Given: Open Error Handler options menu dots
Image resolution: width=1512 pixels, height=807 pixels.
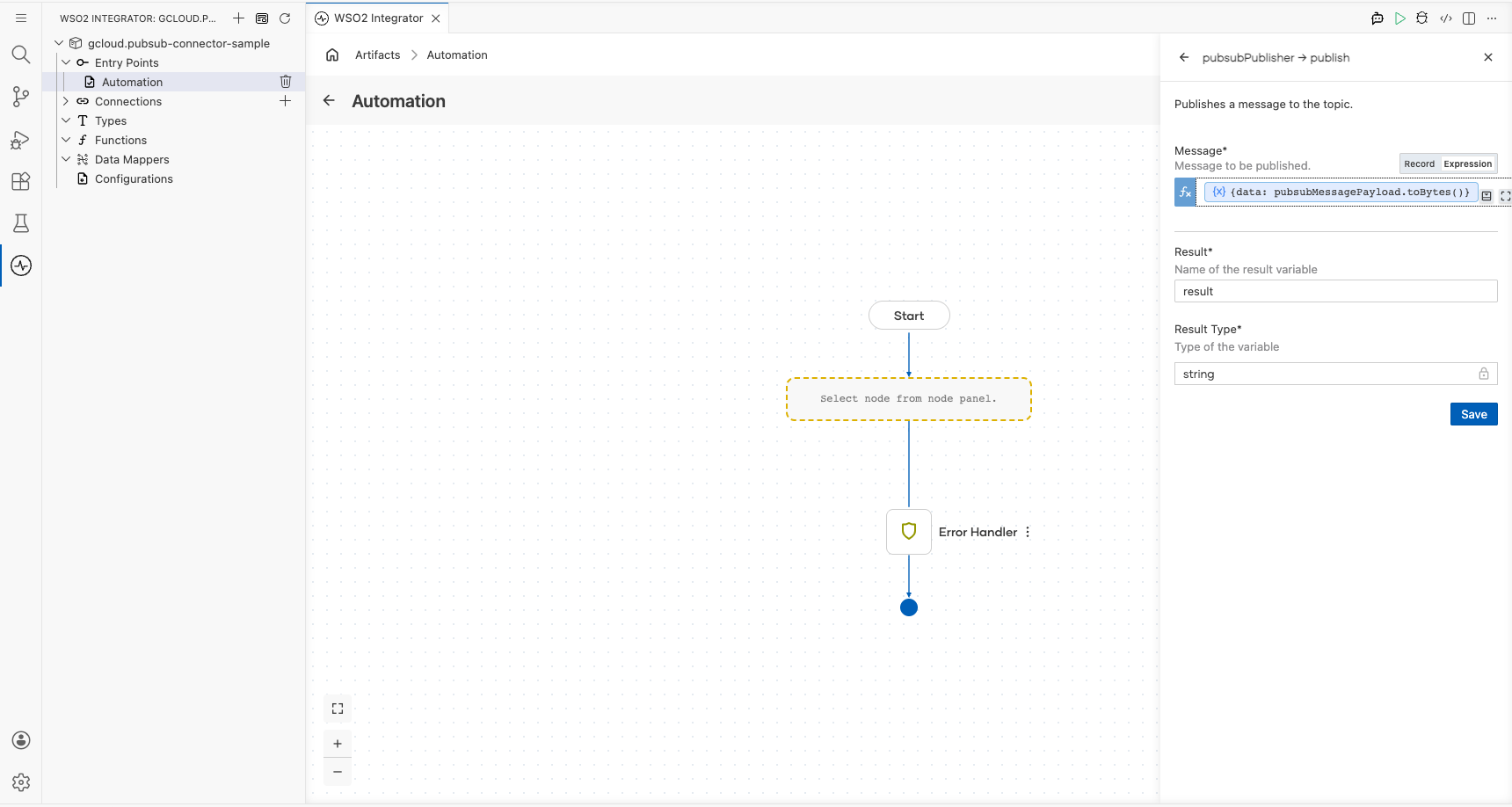Looking at the screenshot, I should pyautogui.click(x=1028, y=532).
